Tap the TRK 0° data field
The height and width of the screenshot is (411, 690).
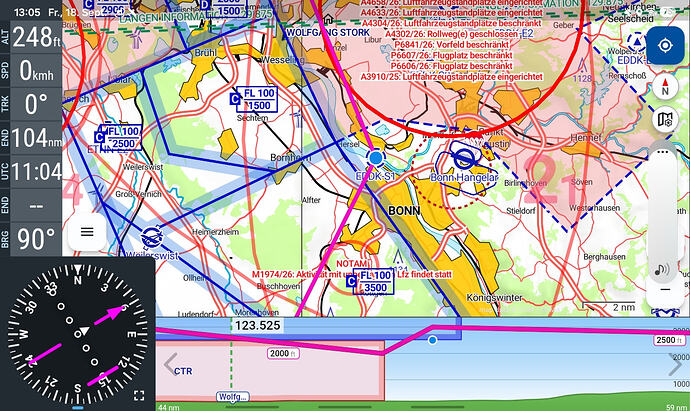tap(31, 104)
